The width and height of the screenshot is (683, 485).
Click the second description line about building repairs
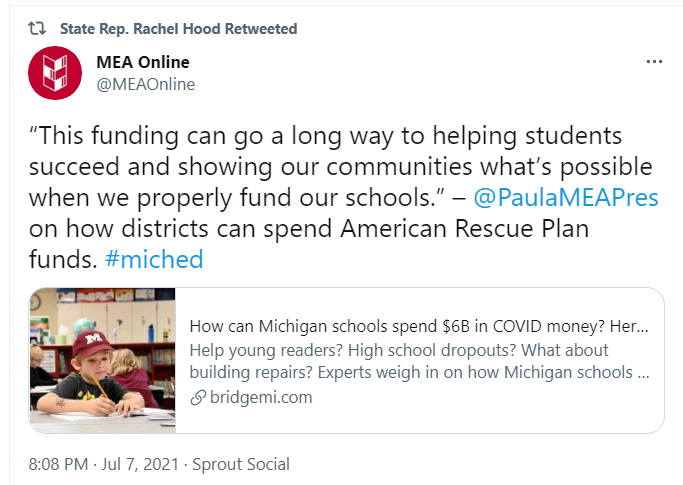pos(419,373)
